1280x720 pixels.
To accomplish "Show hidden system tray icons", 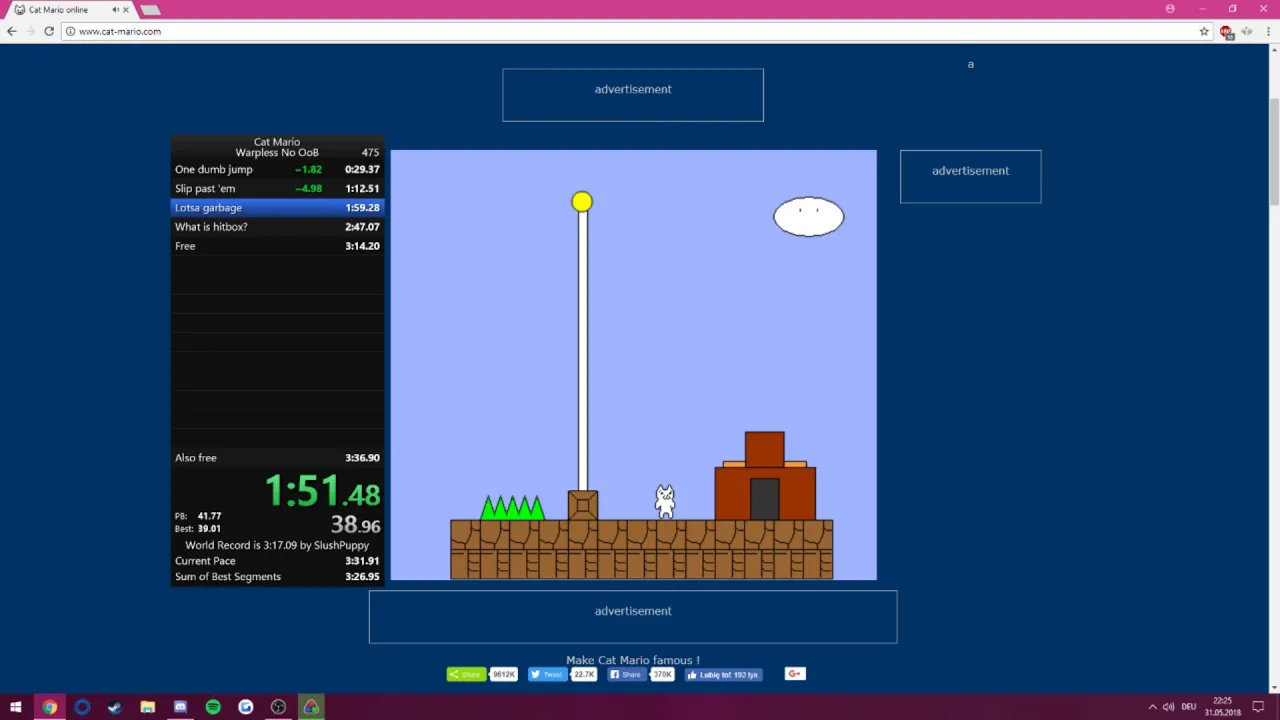I will point(1152,707).
